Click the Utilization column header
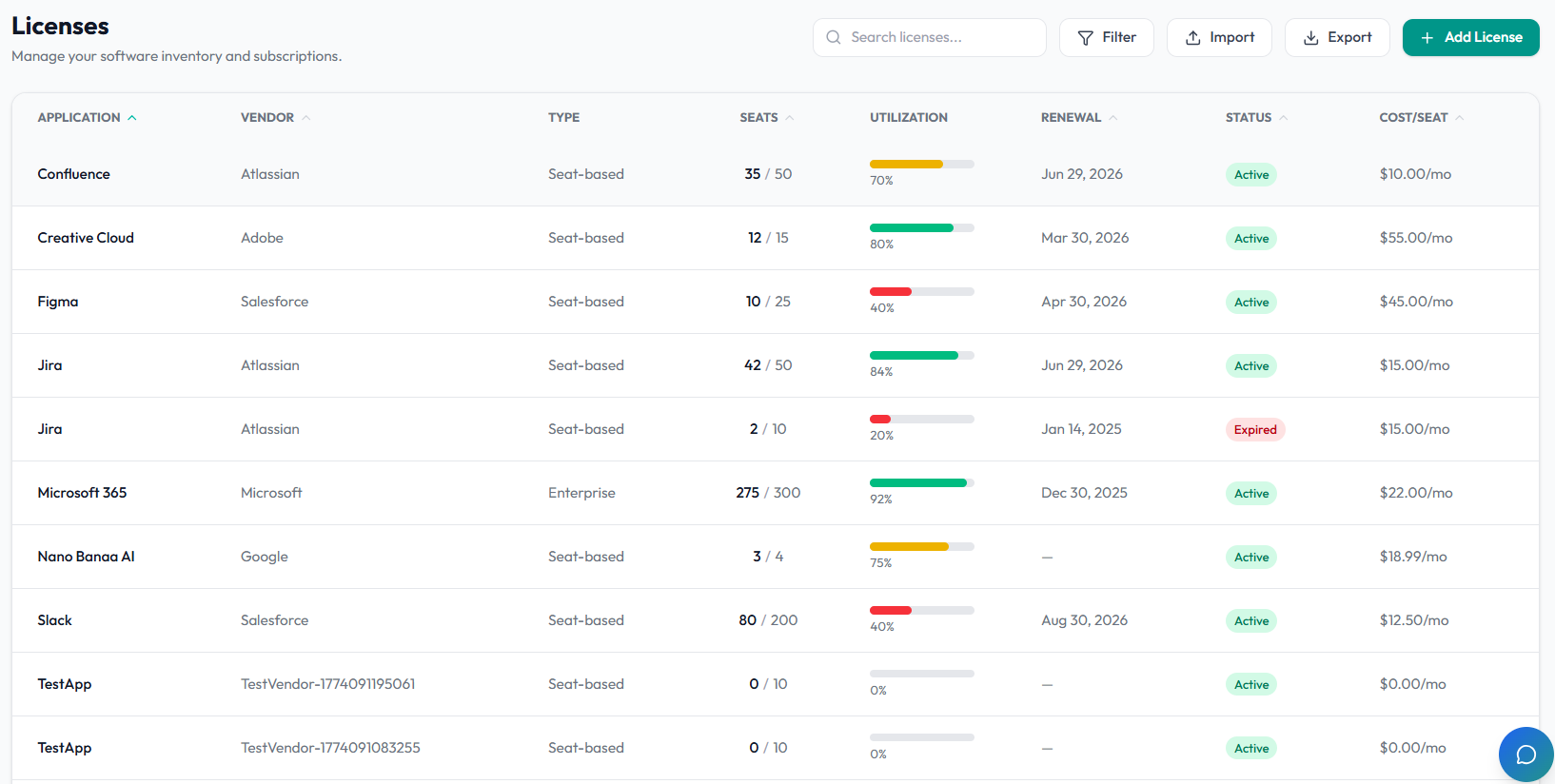1555x784 pixels. point(908,117)
